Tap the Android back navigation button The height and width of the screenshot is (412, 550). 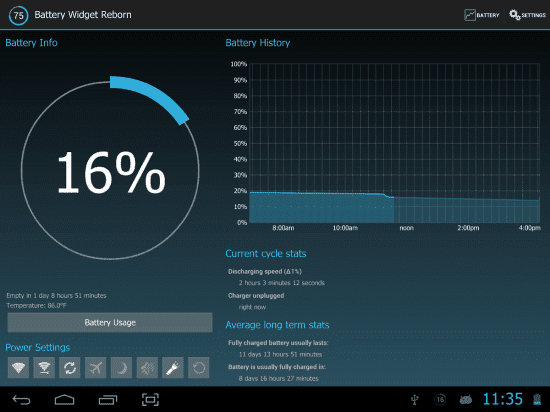click(21, 399)
